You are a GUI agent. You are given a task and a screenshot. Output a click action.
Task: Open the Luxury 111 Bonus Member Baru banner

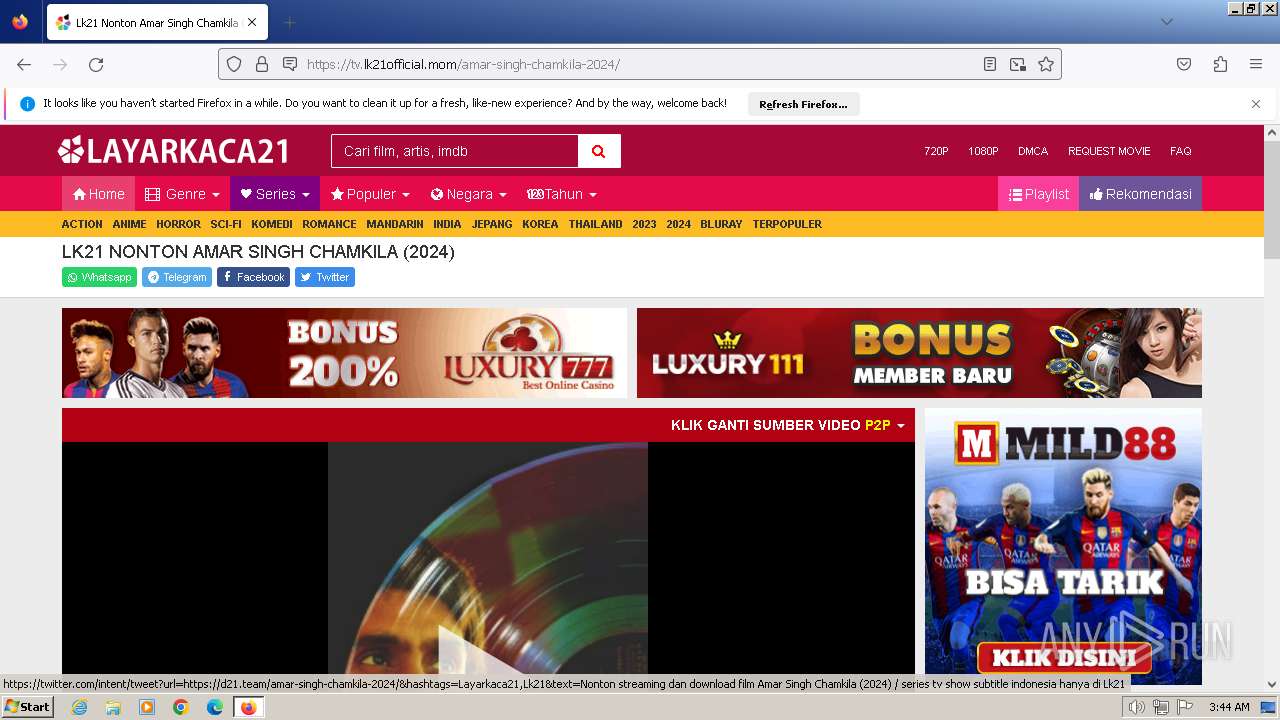click(x=919, y=353)
